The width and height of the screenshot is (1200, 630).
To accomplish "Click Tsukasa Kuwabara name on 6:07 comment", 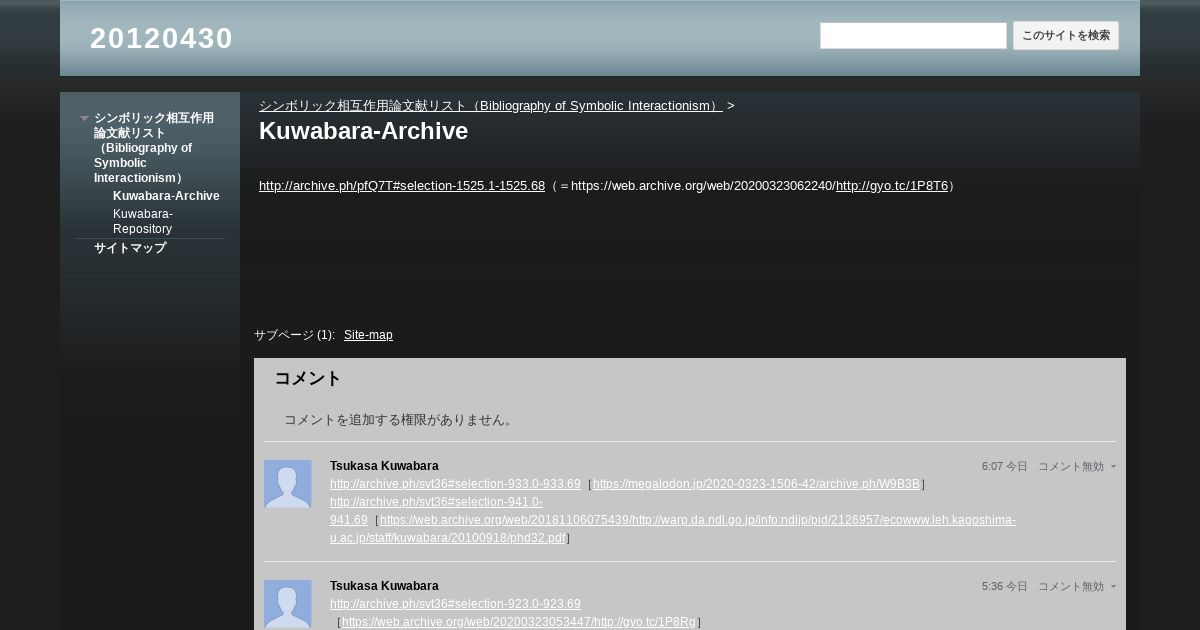I will [384, 466].
